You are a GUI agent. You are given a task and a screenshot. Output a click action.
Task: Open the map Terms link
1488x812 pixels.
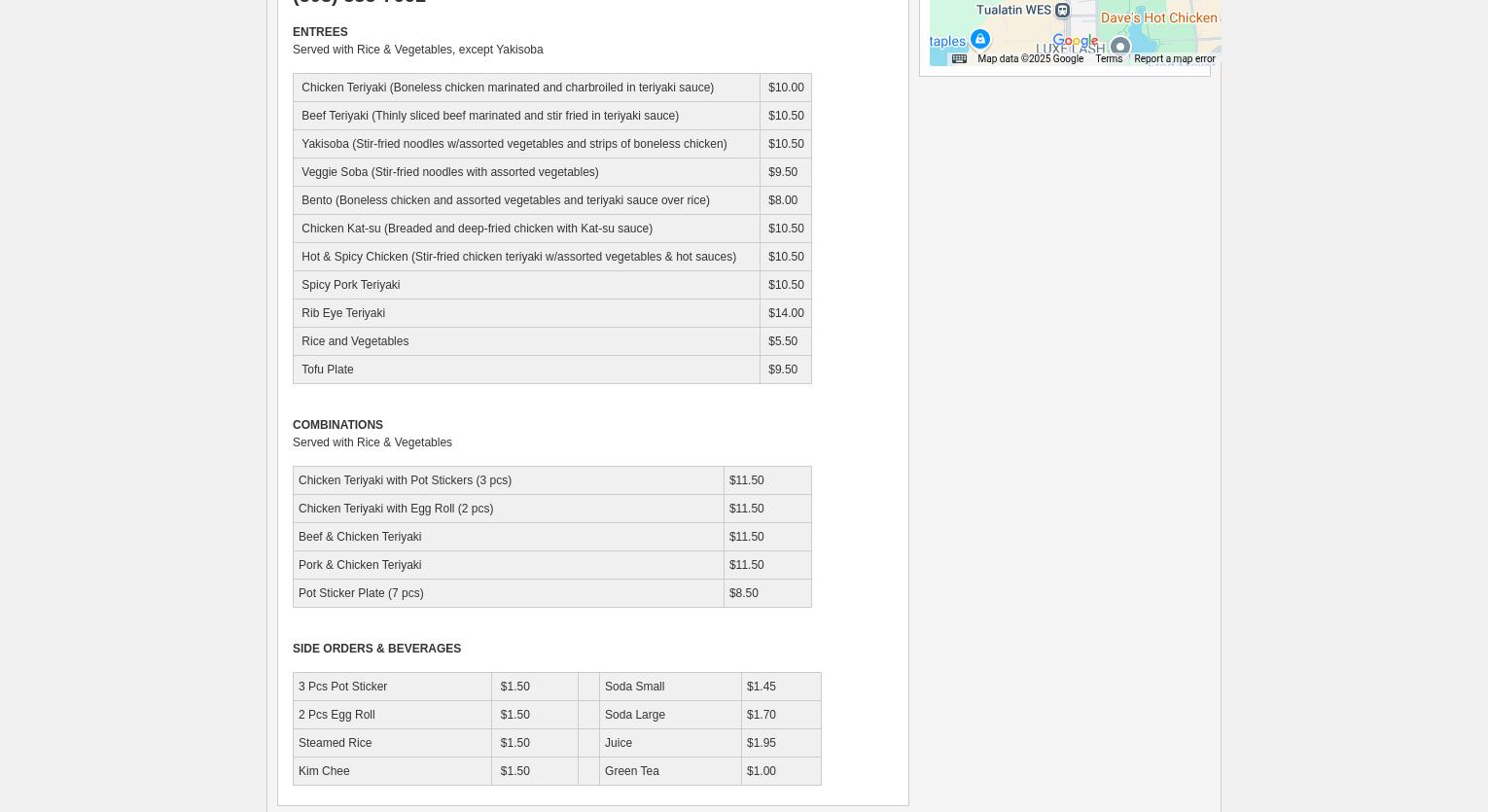tap(1109, 58)
